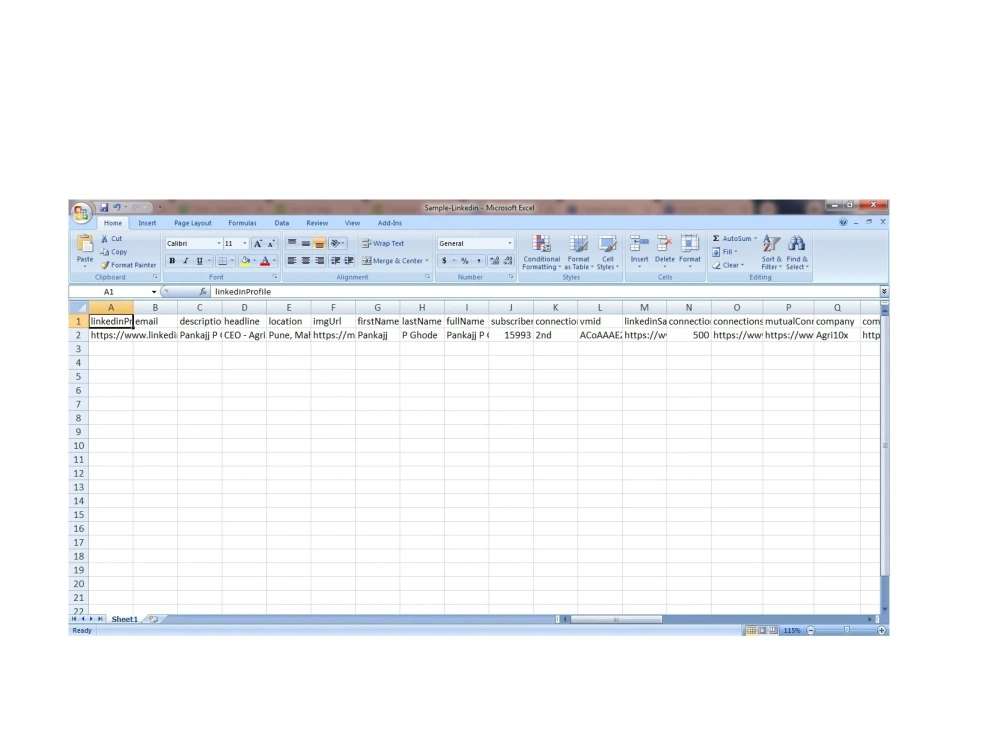Screen dimensions: 1000x750
Task: Undo the last action
Action: pyautogui.click(x=117, y=207)
